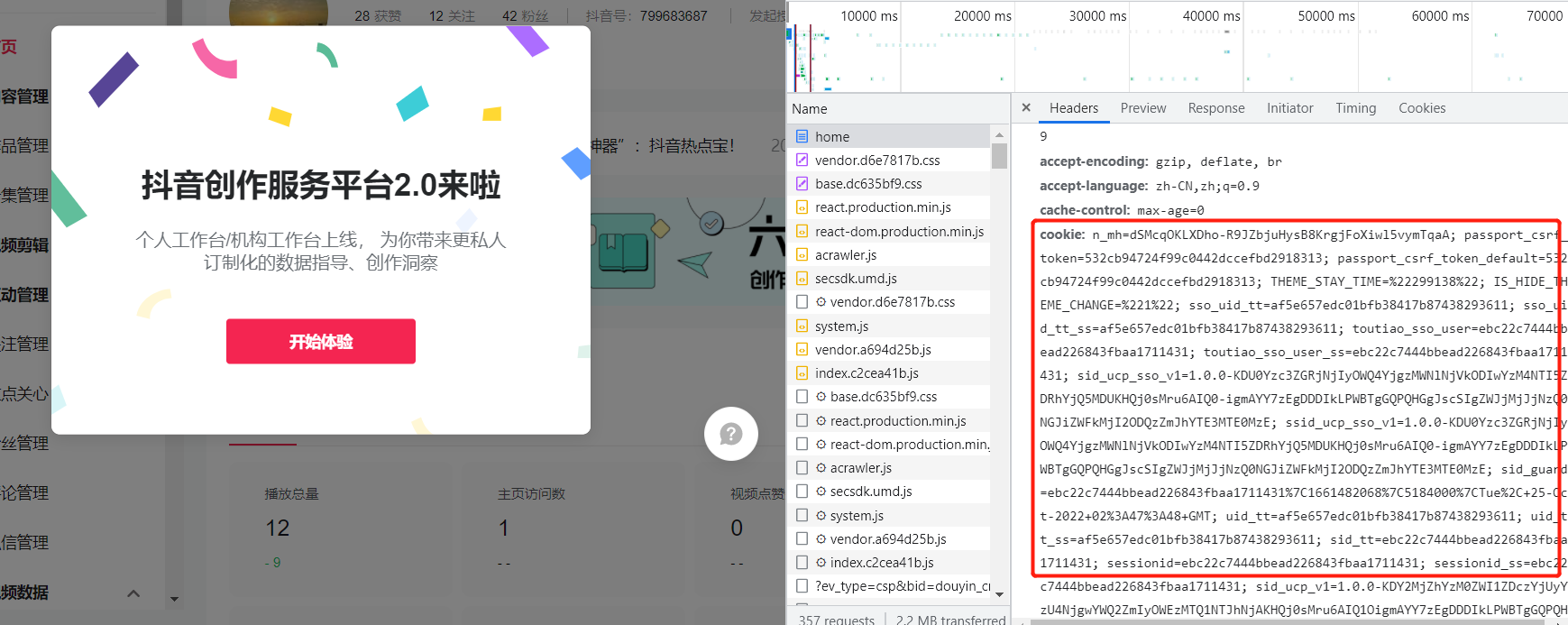The width and height of the screenshot is (1568, 625).
Task: Click the sidebar scroll-down arrow
Action: point(174,599)
